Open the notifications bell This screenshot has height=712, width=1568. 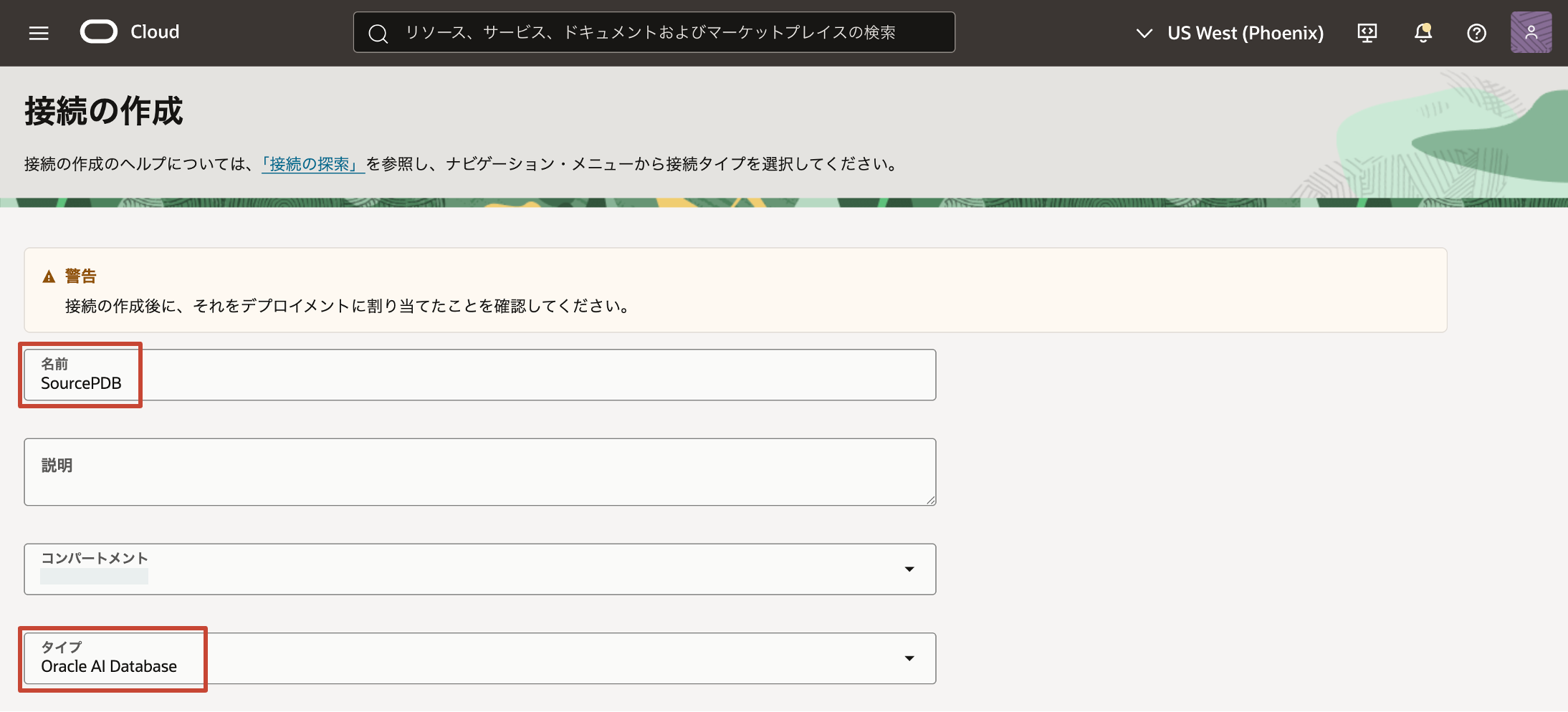click(1423, 32)
